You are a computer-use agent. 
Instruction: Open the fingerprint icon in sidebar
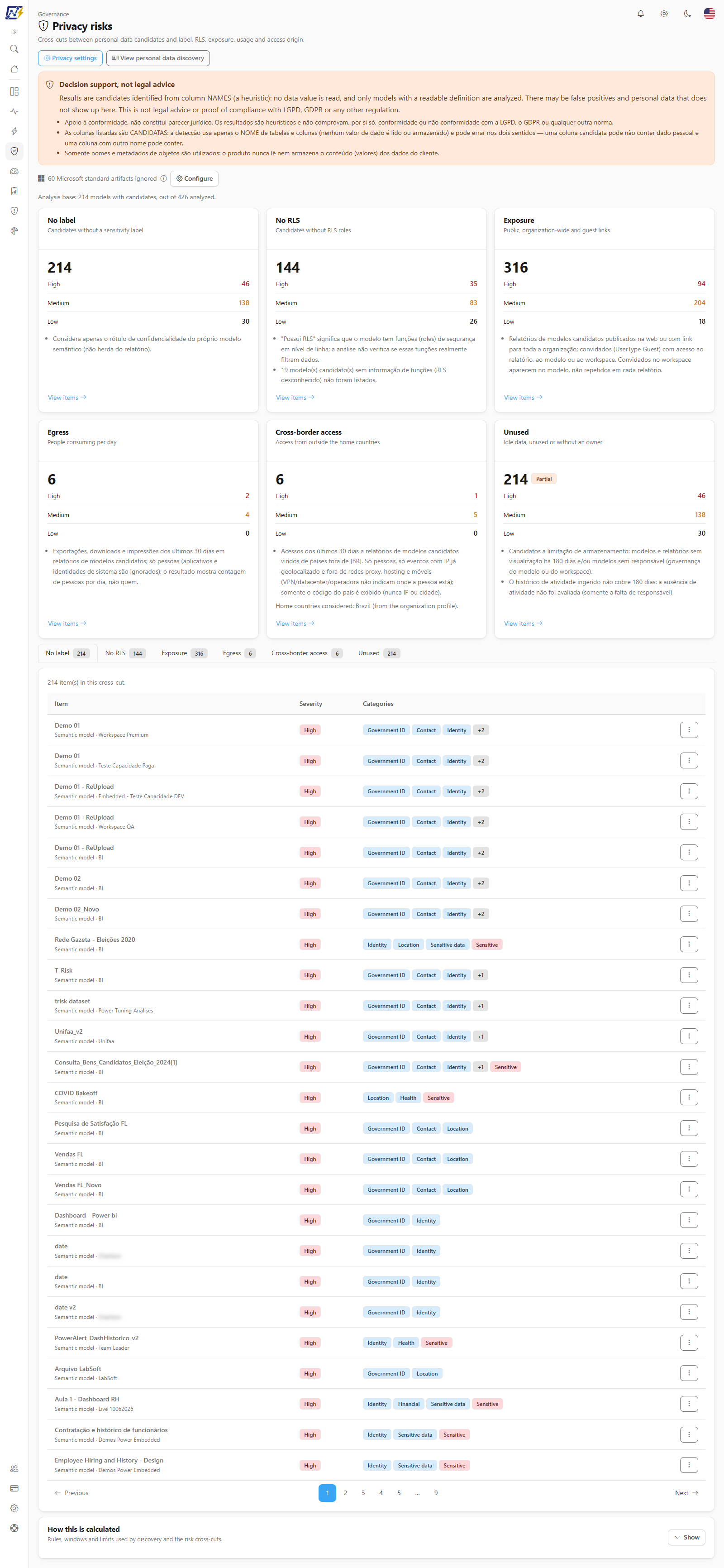(14, 231)
